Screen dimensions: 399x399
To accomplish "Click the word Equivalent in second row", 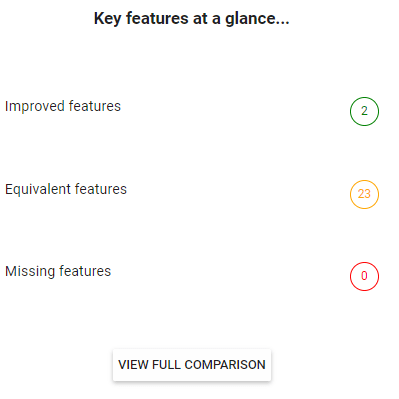I will click(x=38, y=190).
